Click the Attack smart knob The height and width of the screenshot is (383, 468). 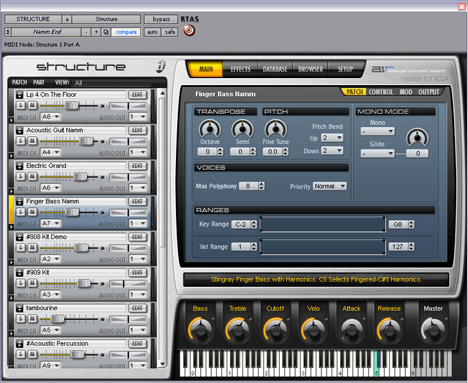point(351,329)
